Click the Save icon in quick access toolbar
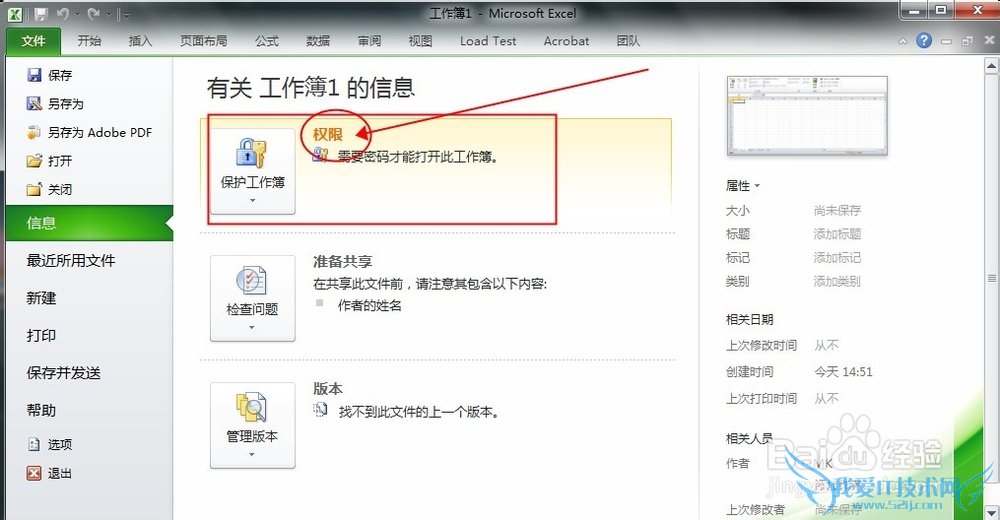The width and height of the screenshot is (1000, 520). tap(41, 13)
